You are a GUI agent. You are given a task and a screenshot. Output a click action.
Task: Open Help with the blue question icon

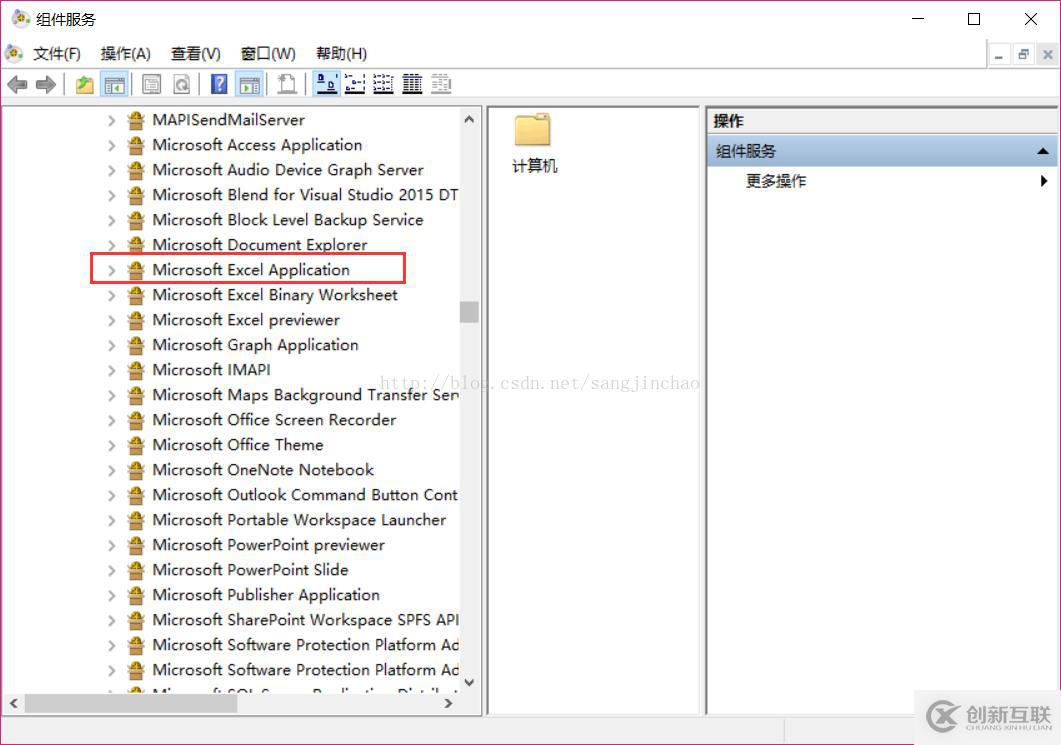(219, 85)
